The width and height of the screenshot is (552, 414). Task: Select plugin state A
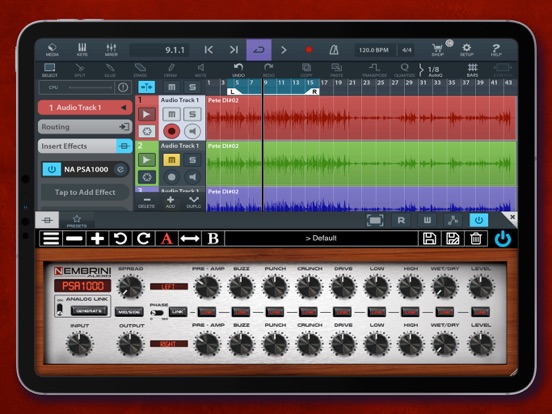coord(167,239)
